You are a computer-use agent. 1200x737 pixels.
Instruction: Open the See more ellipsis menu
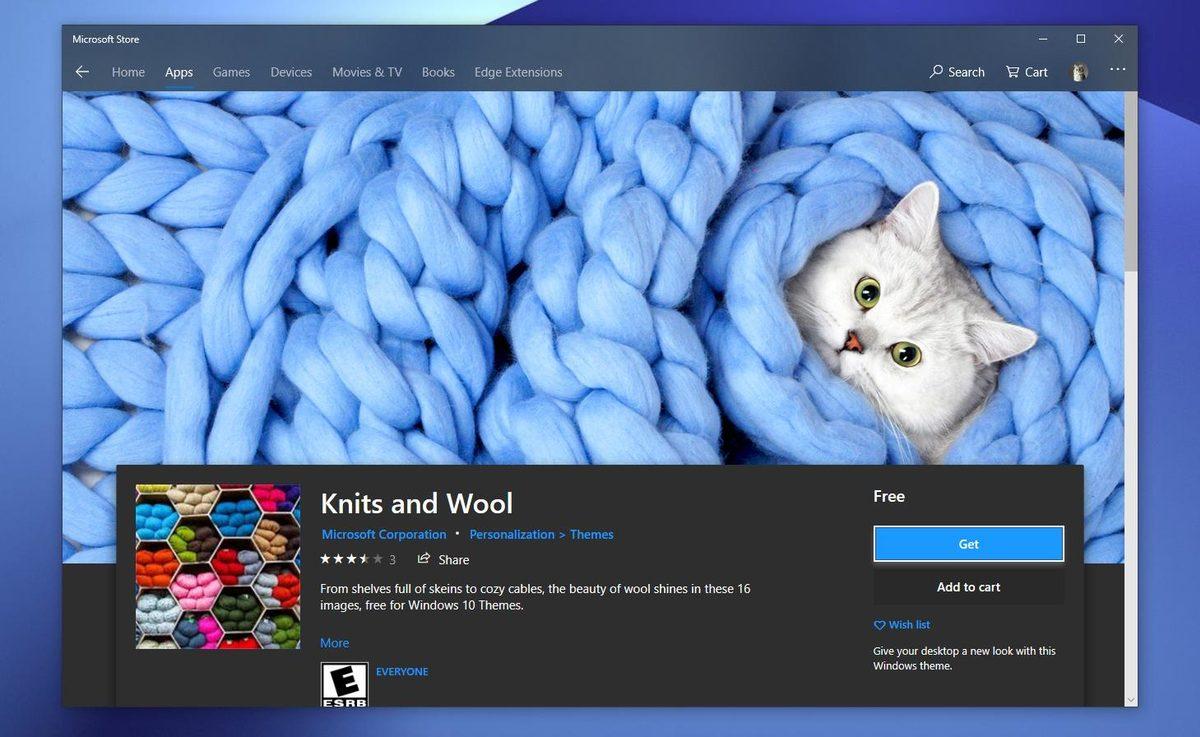1117,72
